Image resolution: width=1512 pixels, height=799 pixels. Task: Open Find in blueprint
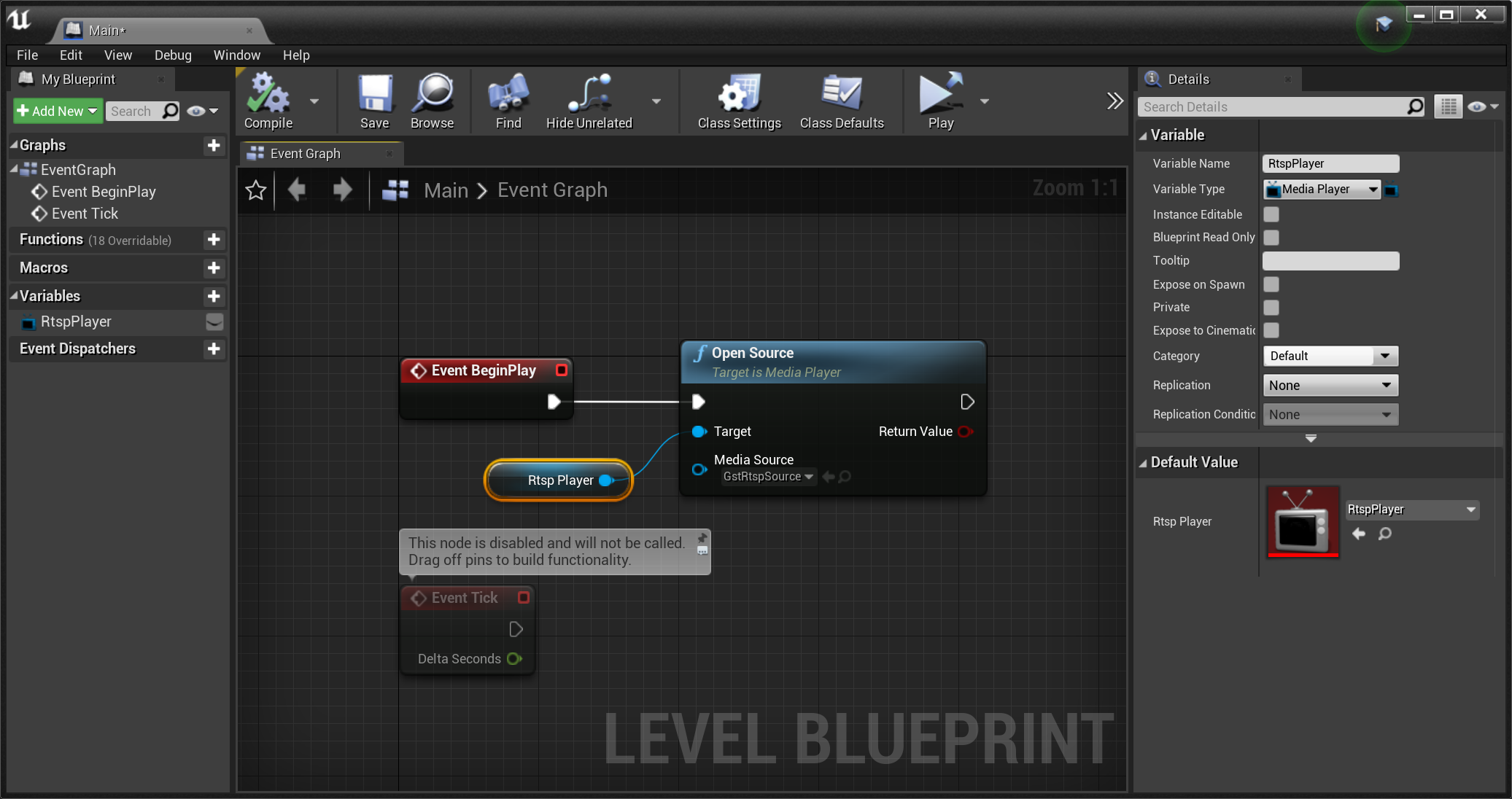tap(508, 101)
